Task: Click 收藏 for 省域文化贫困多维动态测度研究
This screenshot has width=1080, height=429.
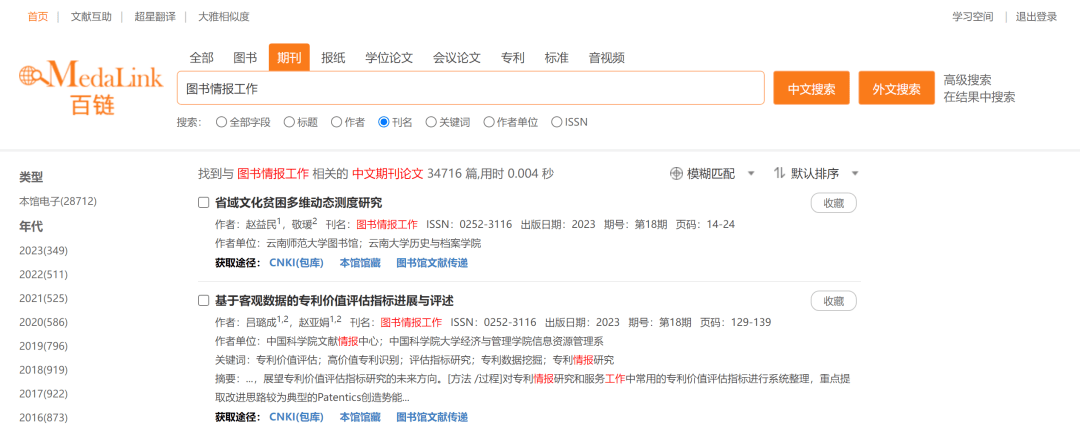Action: point(833,203)
